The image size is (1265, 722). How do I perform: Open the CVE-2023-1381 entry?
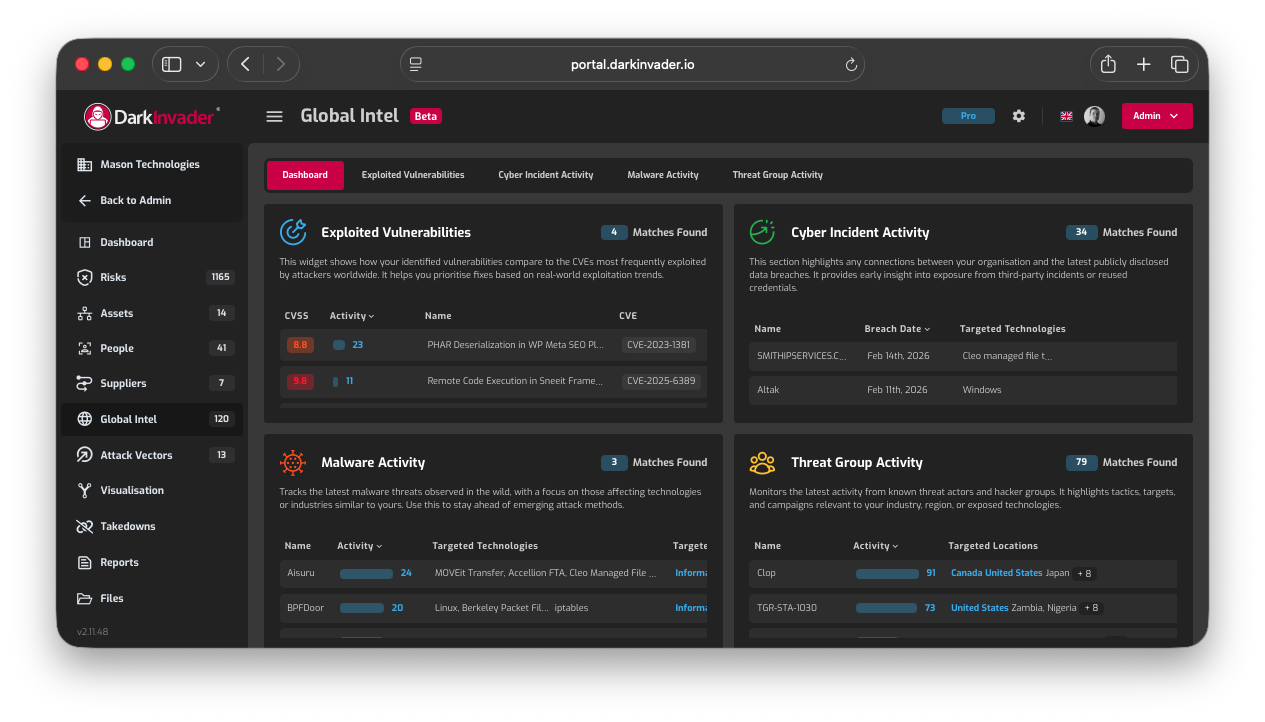coord(660,346)
